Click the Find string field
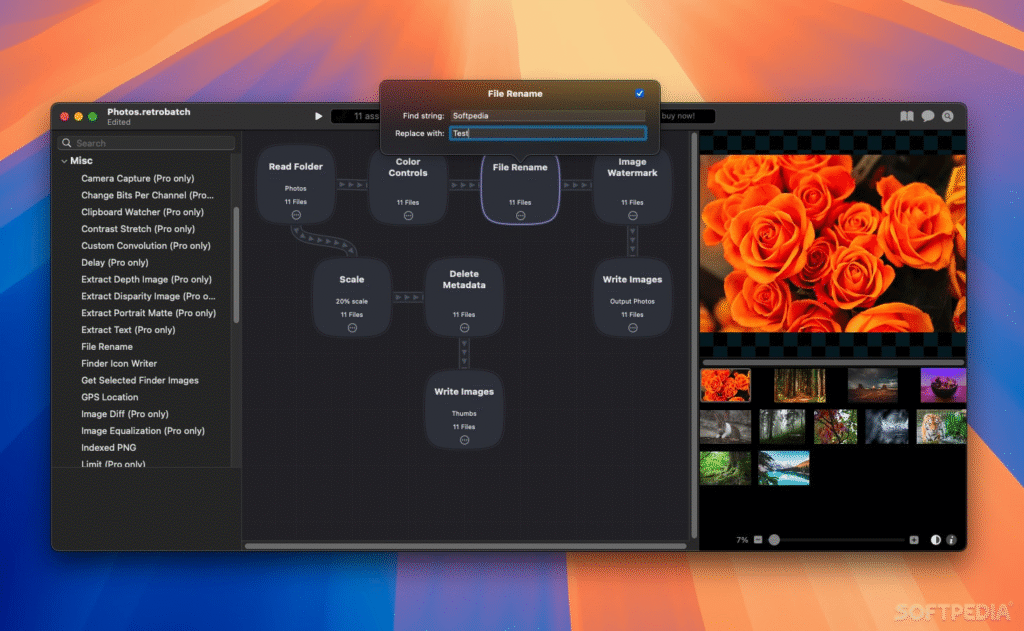The height and width of the screenshot is (631, 1024). (x=547, y=116)
